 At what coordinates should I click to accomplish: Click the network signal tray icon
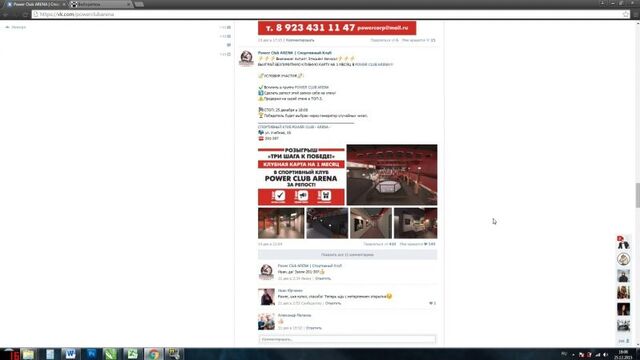click(x=598, y=355)
